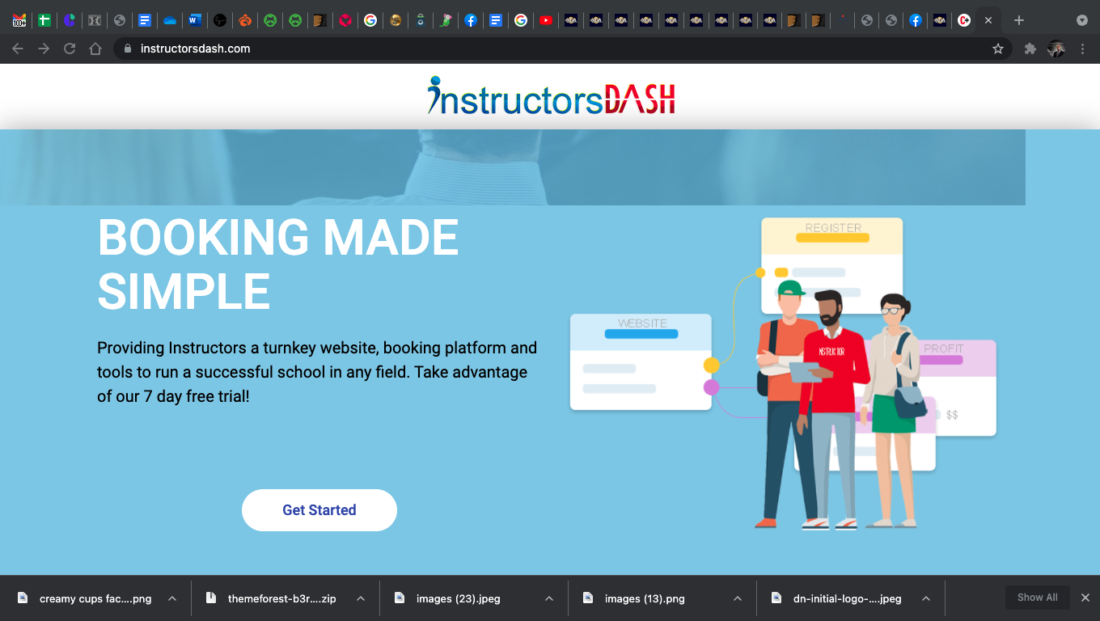Click Show All downloads button
1100x621 pixels.
click(x=1037, y=598)
